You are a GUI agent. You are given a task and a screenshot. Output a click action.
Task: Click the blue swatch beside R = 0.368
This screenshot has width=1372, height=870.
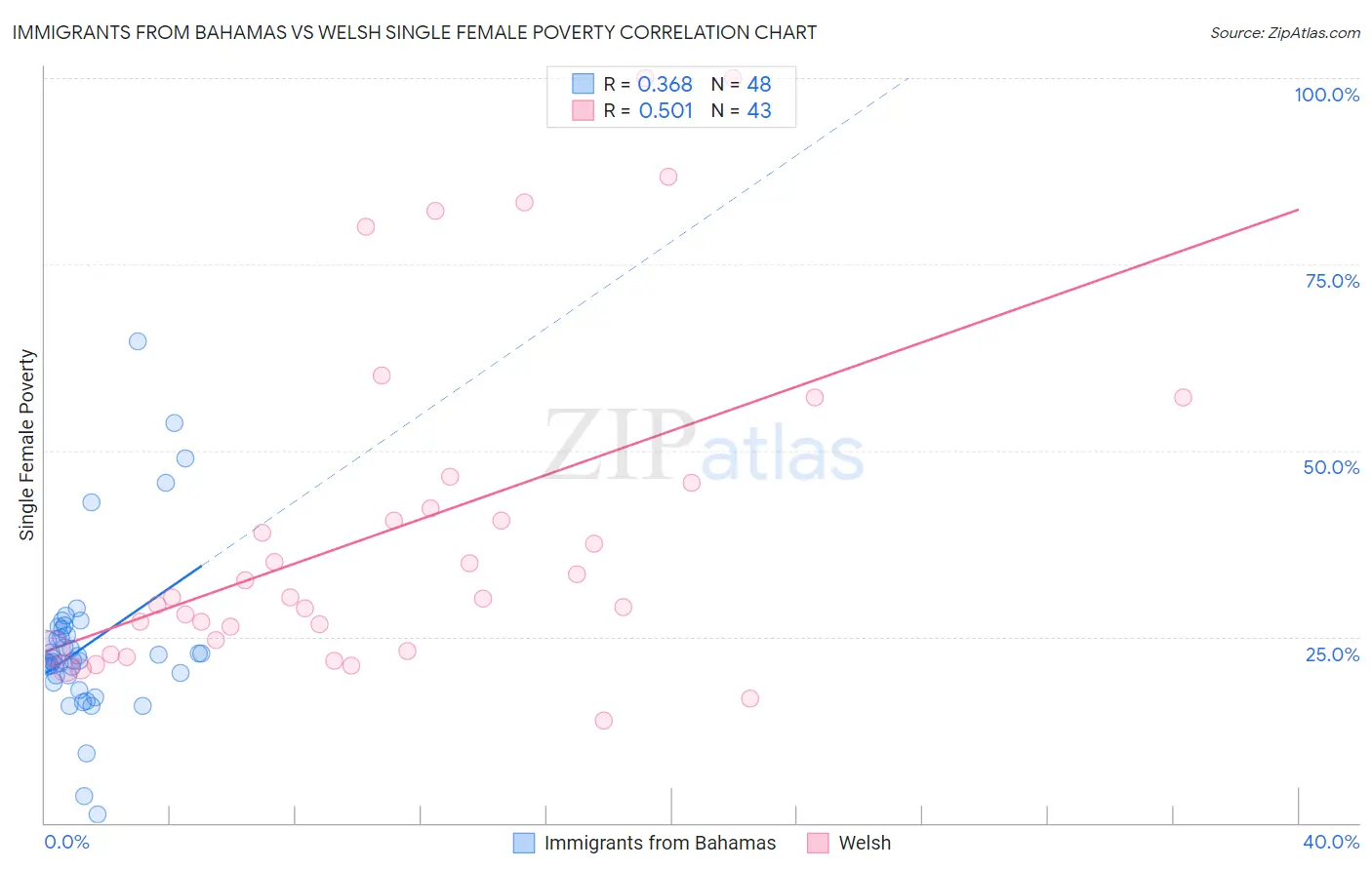[x=583, y=84]
